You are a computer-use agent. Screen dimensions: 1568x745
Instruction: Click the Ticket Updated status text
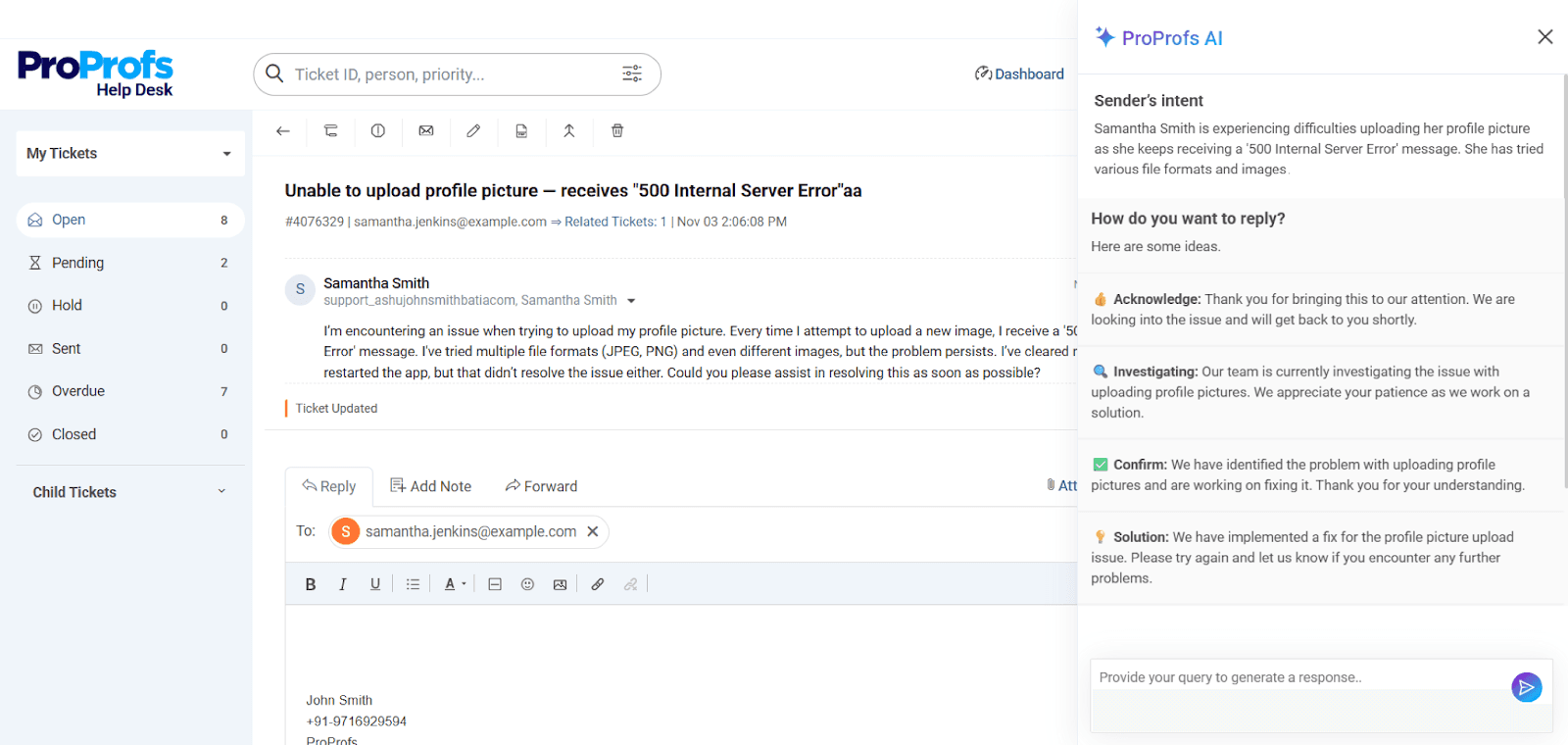point(336,409)
